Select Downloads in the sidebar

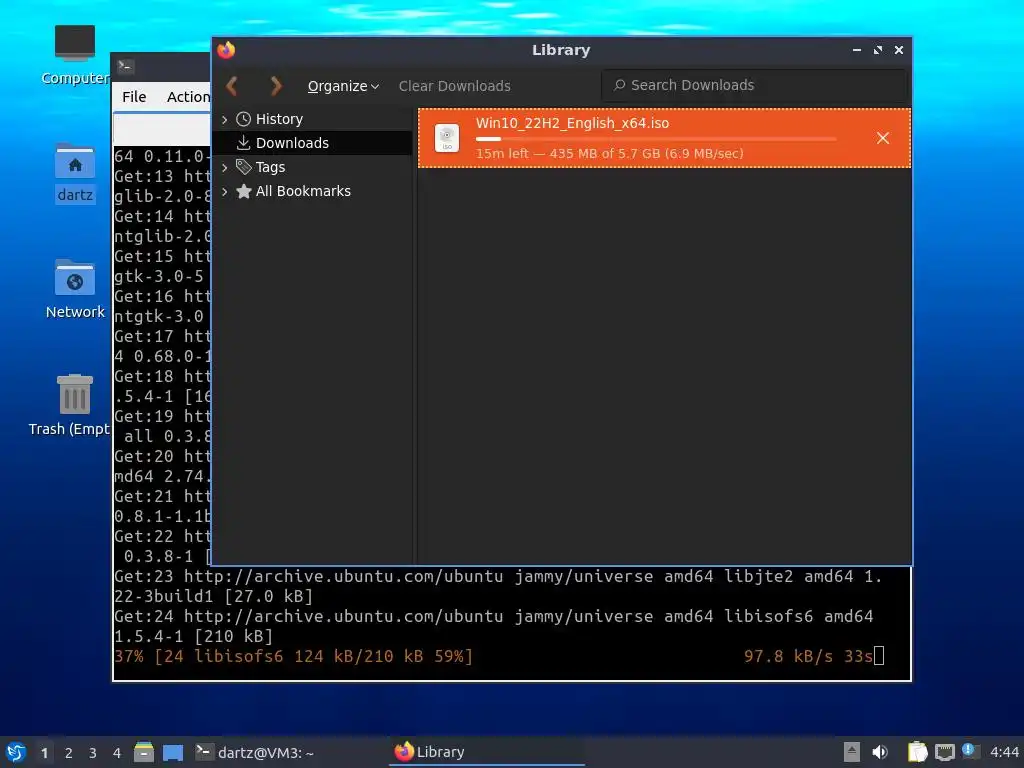tap(292, 143)
